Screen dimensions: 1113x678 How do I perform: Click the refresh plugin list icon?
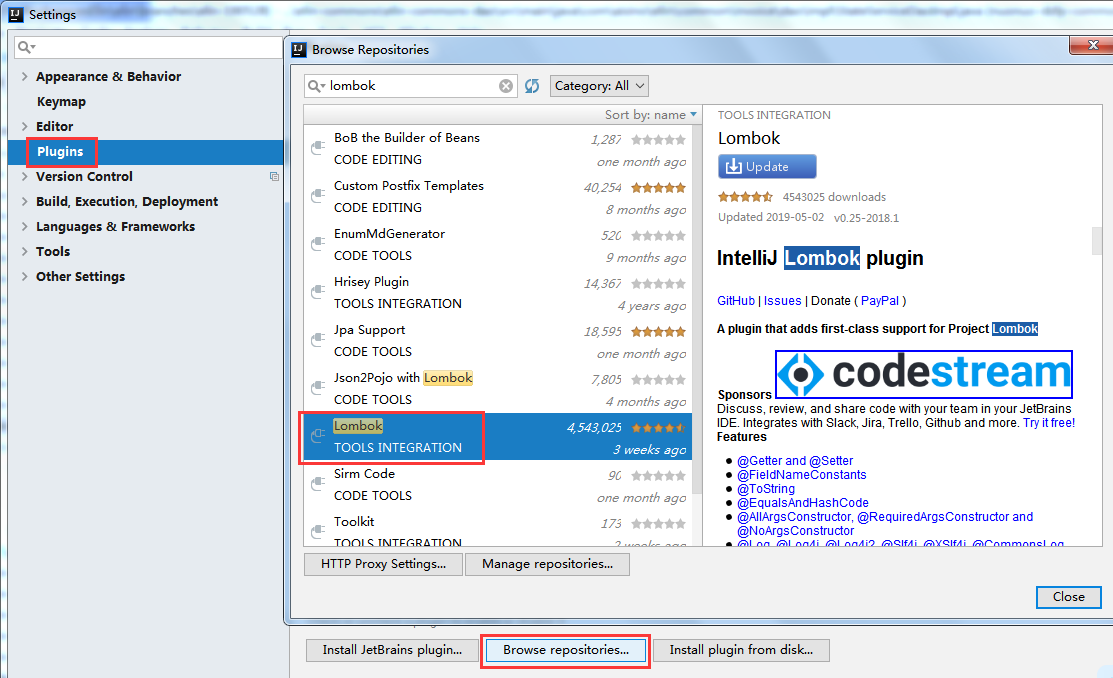point(532,86)
